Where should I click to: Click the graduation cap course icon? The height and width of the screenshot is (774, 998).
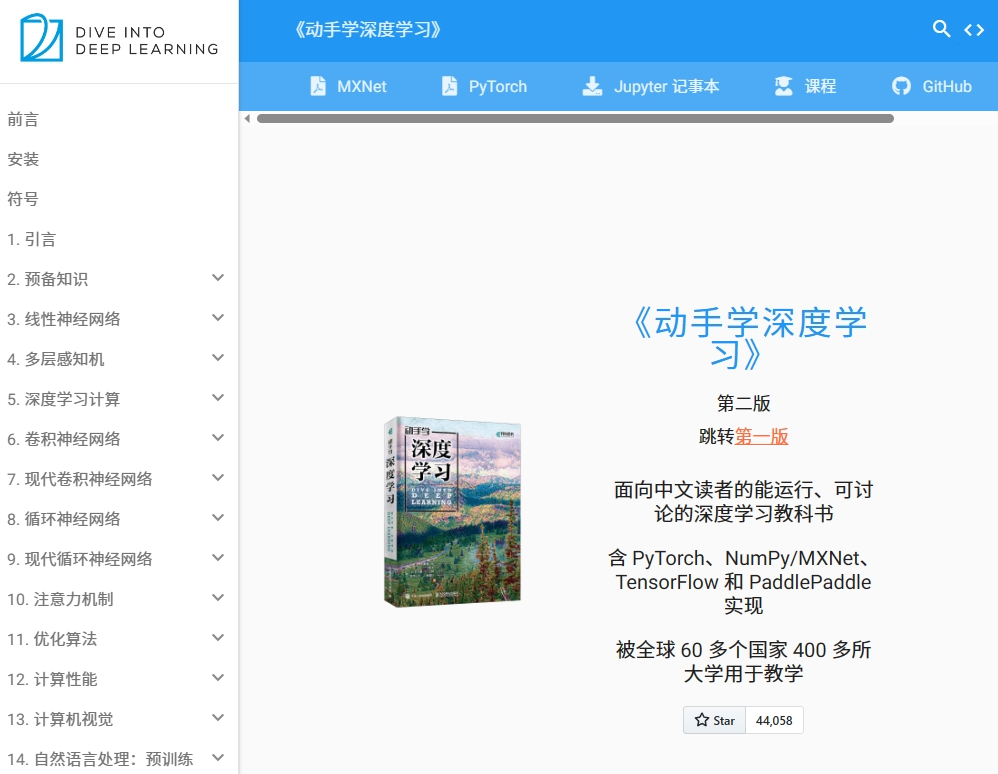(784, 86)
